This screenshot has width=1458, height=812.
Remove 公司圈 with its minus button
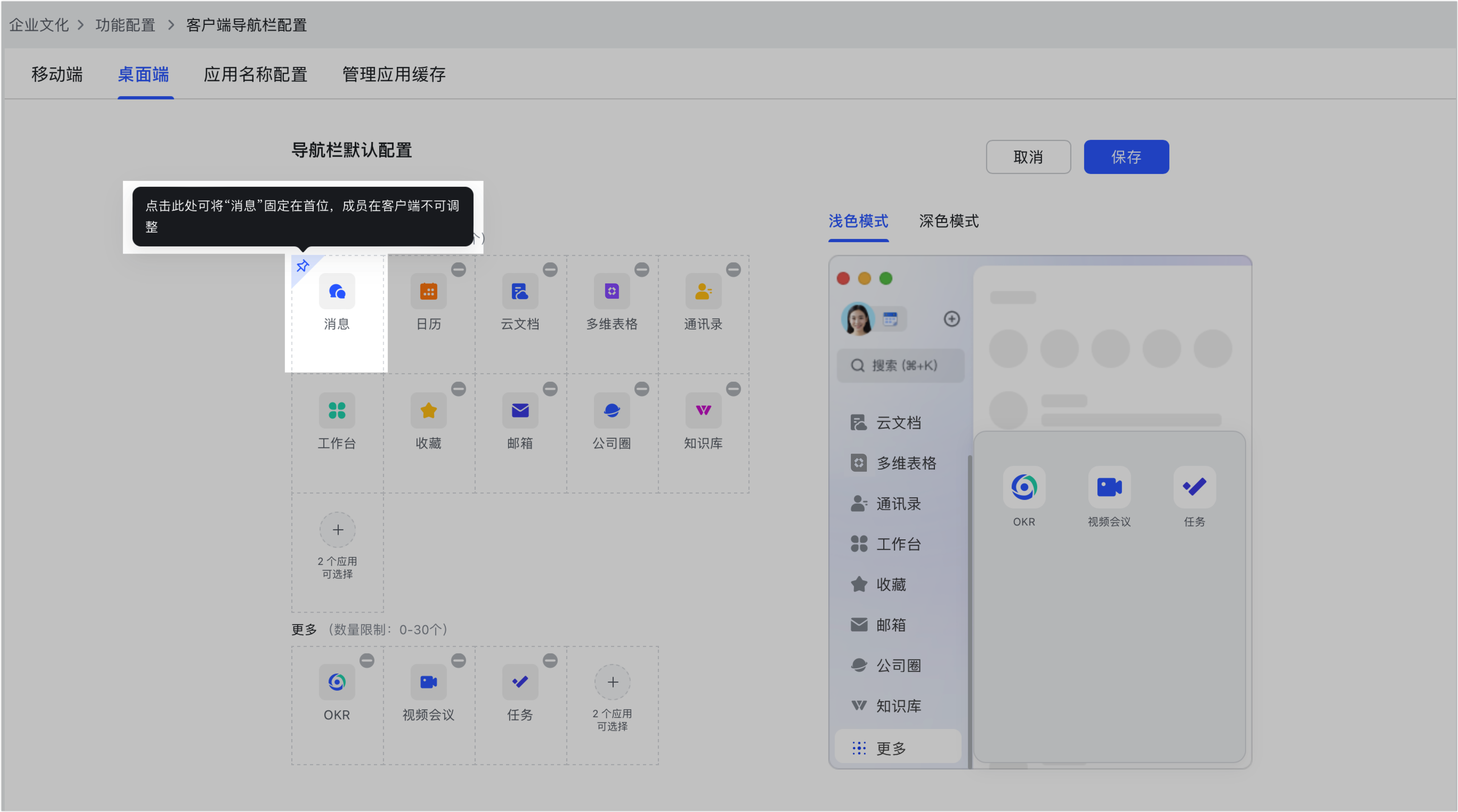642,389
